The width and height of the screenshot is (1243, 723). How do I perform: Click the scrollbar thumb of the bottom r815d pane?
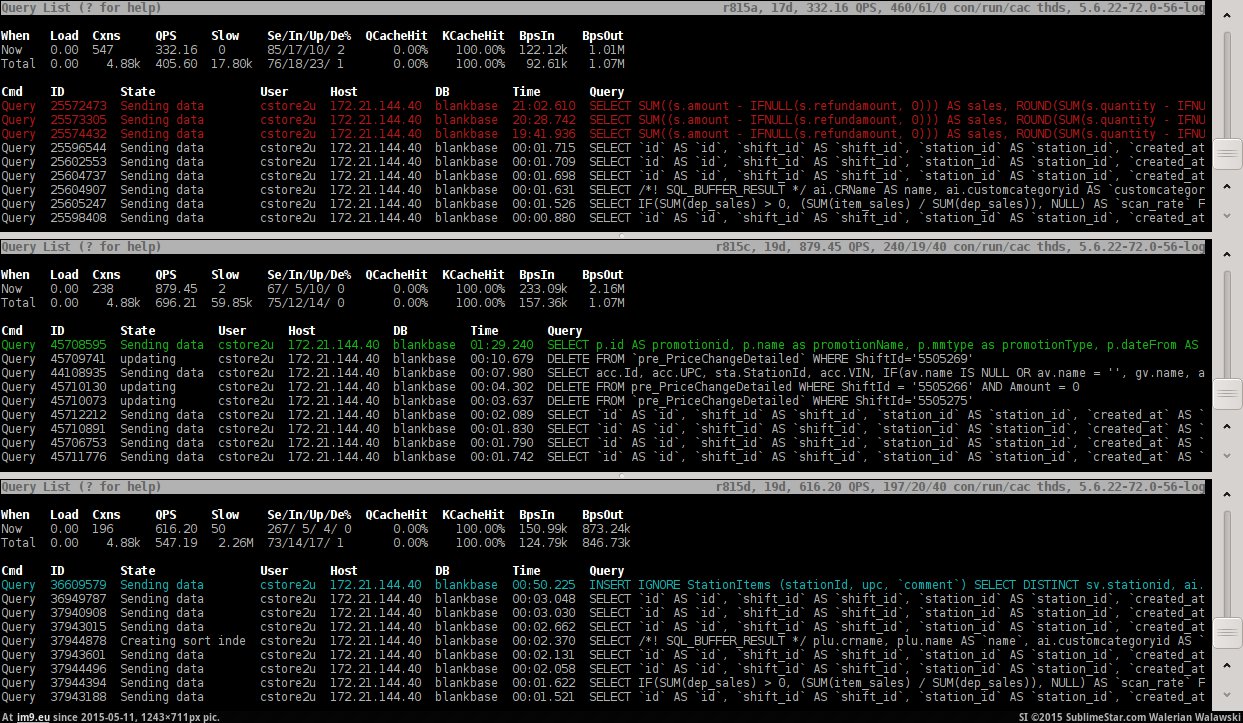coord(1227,633)
